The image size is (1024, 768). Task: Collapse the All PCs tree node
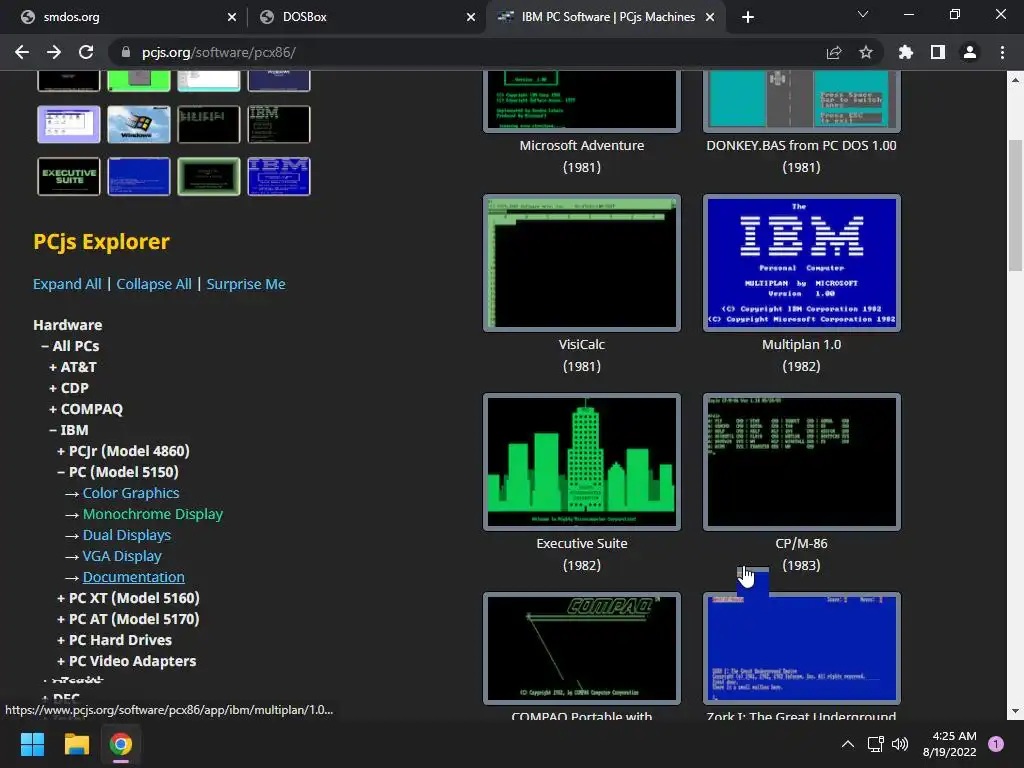70,346
